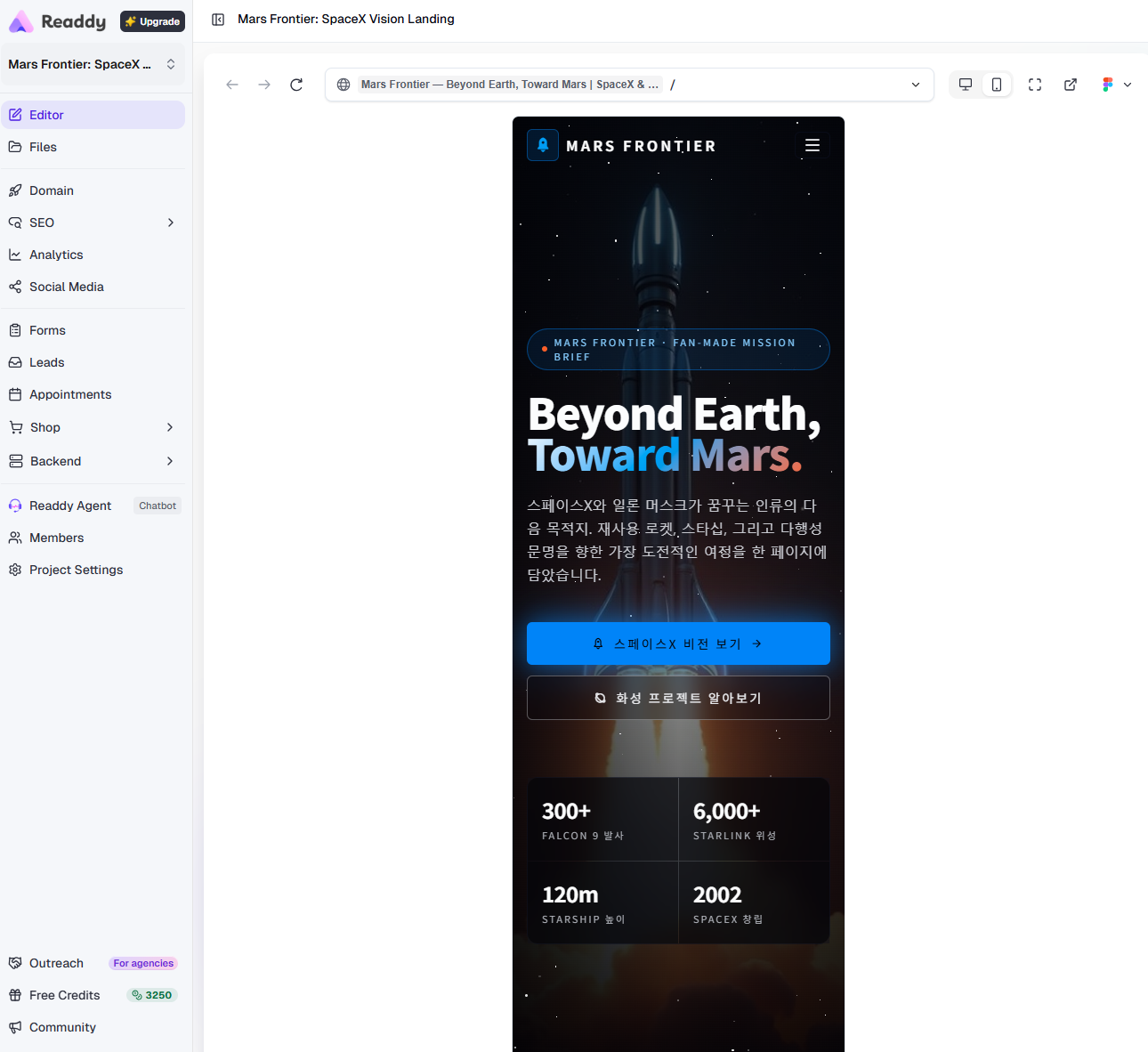The image size is (1148, 1052).
Task: Expand the Shop submenu
Action: coord(170,427)
